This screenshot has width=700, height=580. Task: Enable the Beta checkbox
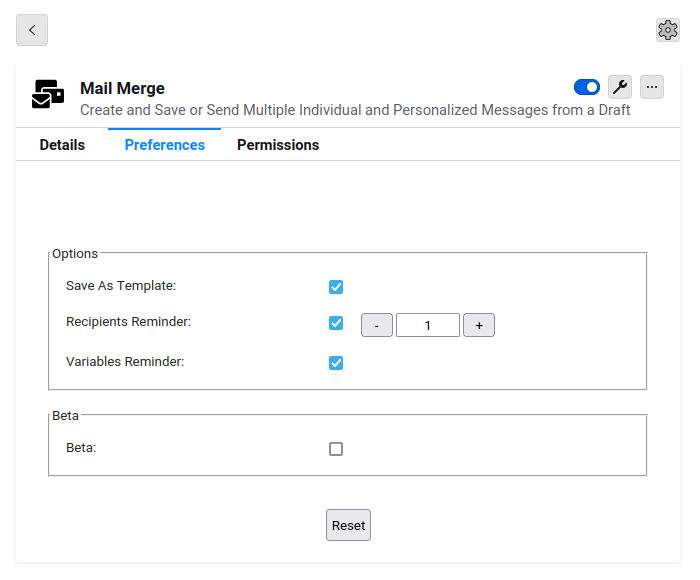pyautogui.click(x=336, y=449)
